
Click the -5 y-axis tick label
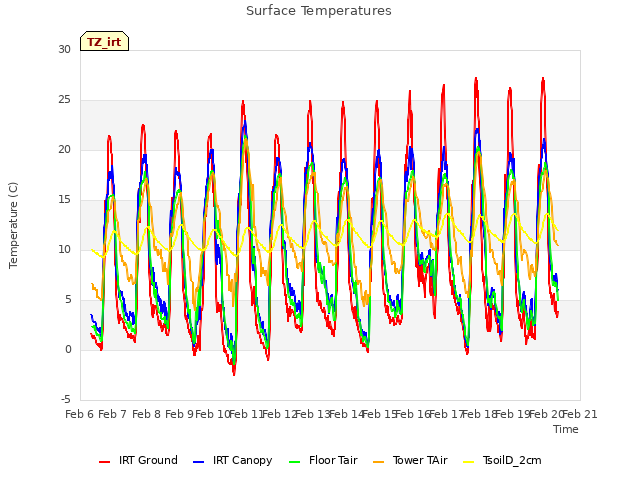point(66,399)
